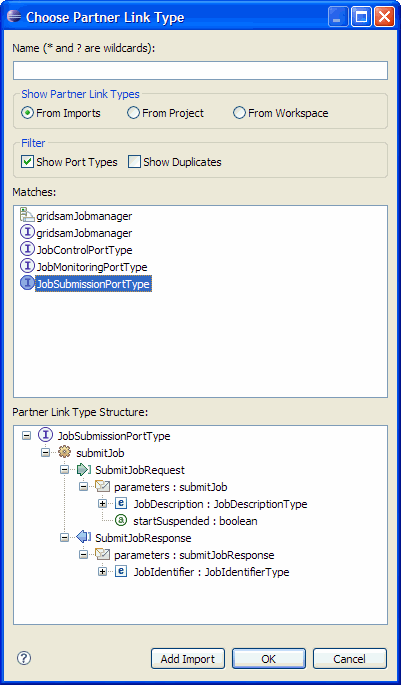Select the From Project radio button
The image size is (401, 685).
coord(133,113)
